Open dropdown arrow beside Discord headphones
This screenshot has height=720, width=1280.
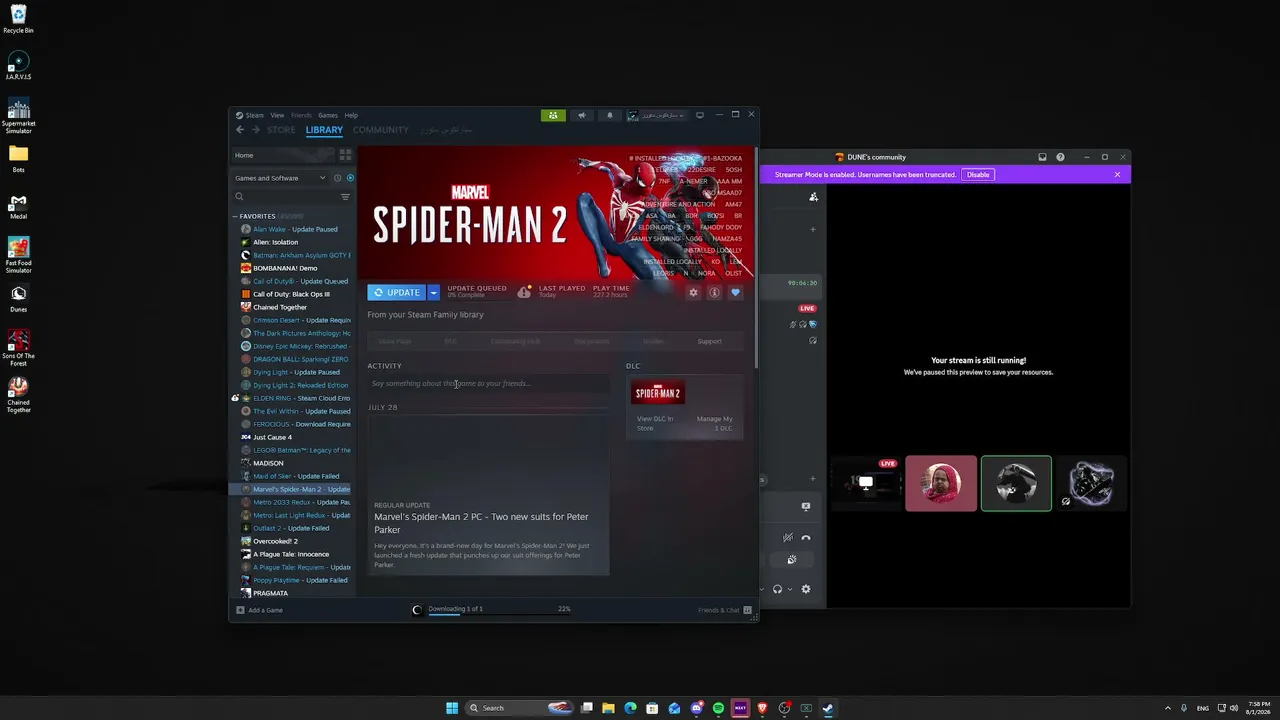(x=790, y=589)
